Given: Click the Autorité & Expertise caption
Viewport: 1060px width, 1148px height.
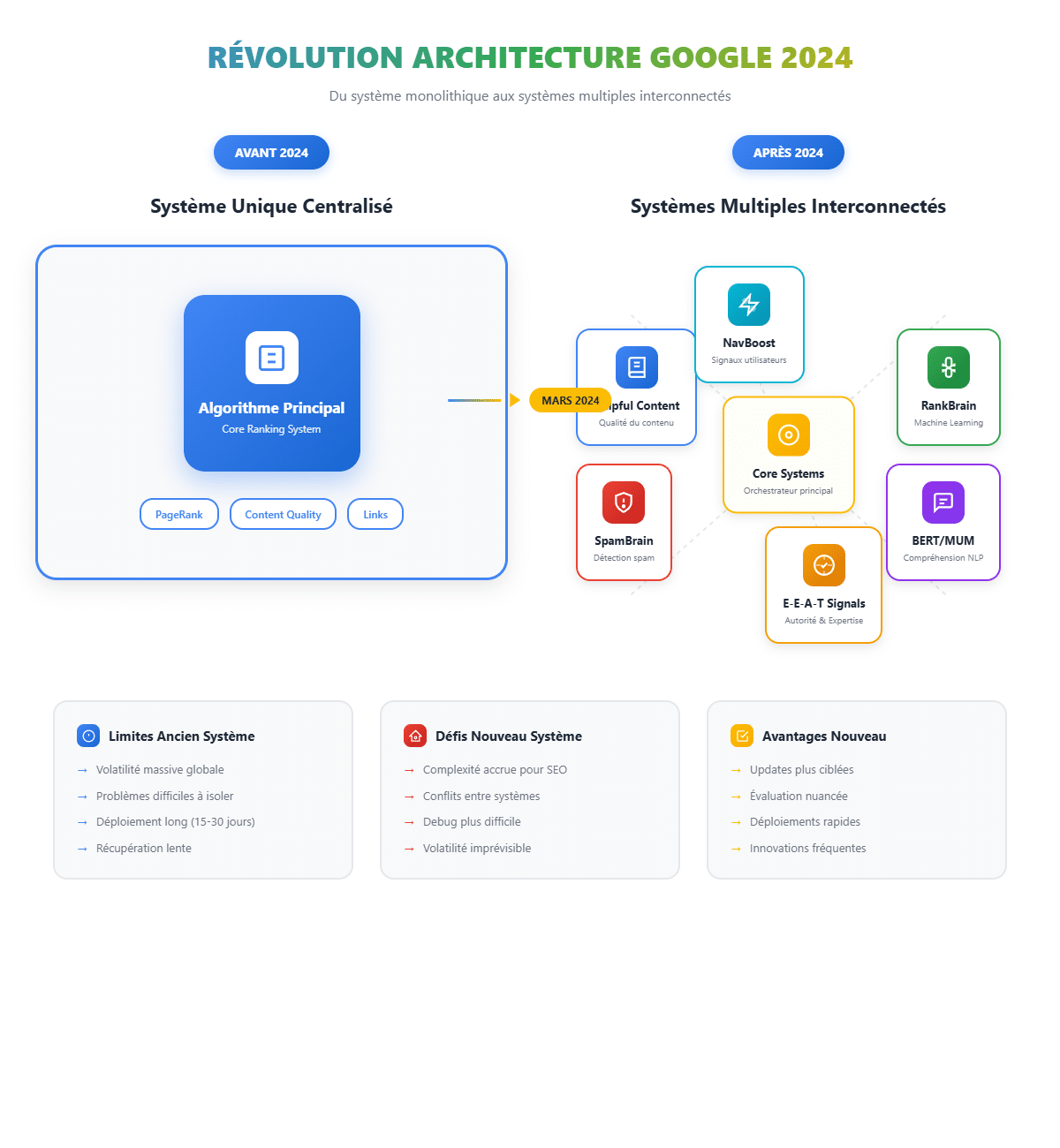Looking at the screenshot, I should [x=824, y=621].
